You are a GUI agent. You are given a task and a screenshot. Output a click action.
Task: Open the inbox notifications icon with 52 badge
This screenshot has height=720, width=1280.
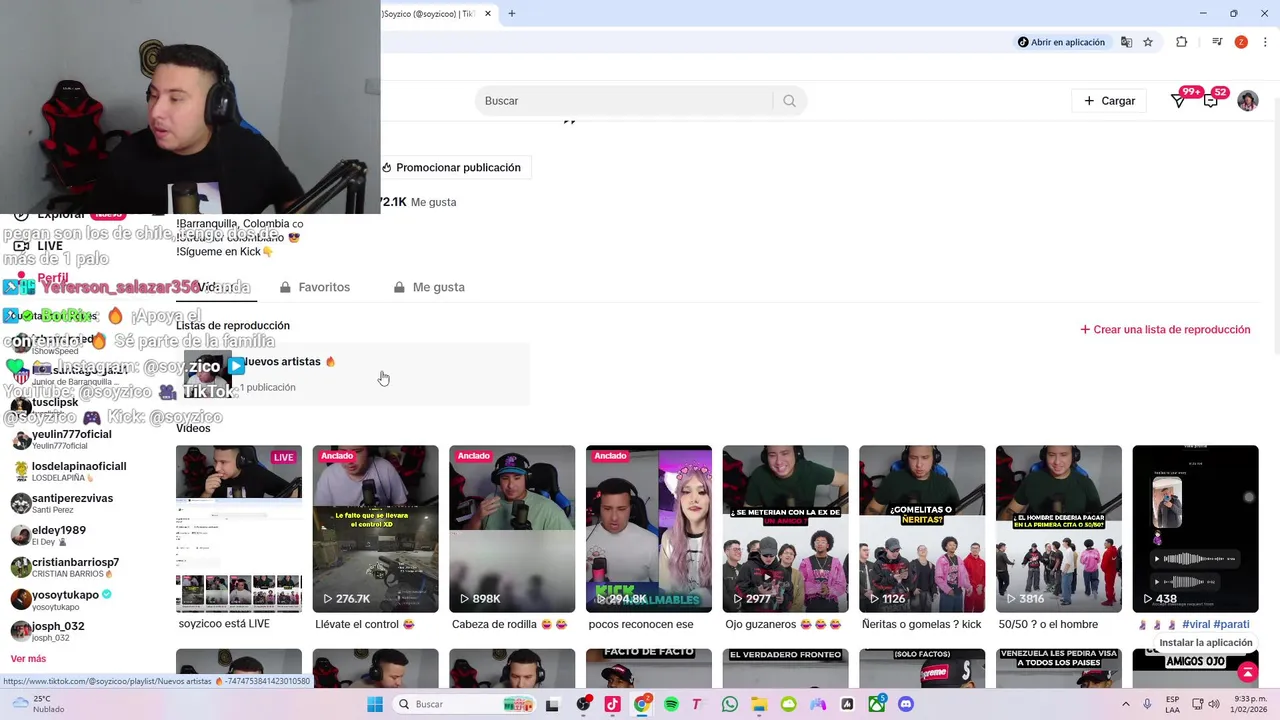point(1211,101)
